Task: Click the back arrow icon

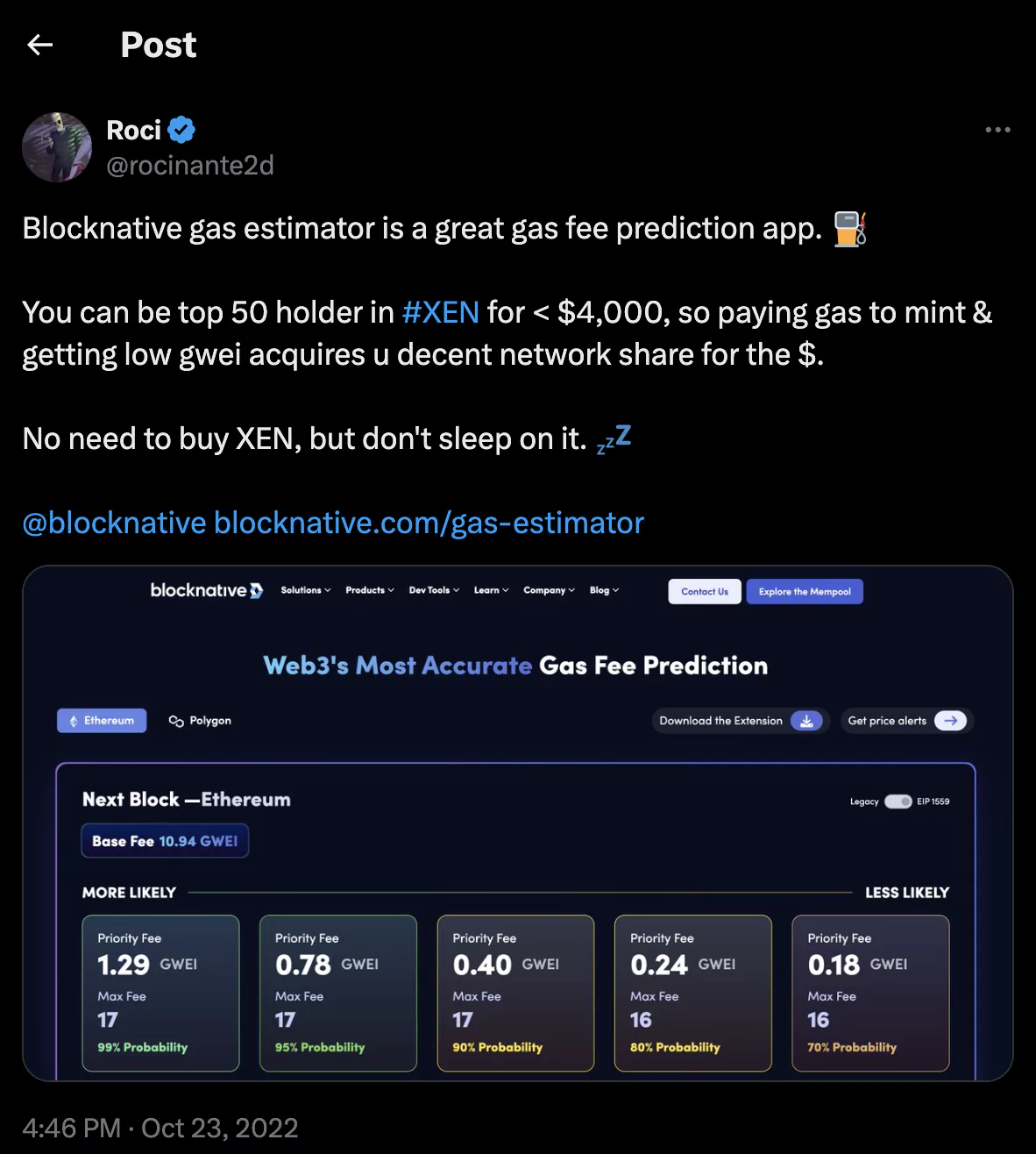Action: coord(40,45)
